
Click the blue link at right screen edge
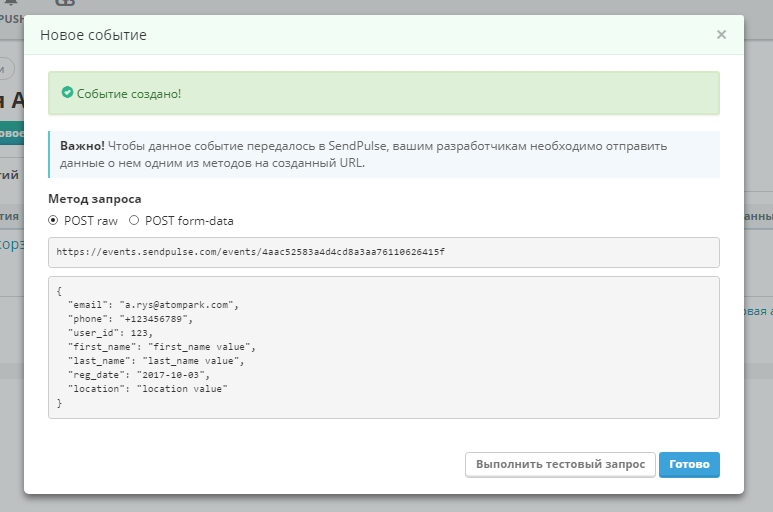point(757,311)
